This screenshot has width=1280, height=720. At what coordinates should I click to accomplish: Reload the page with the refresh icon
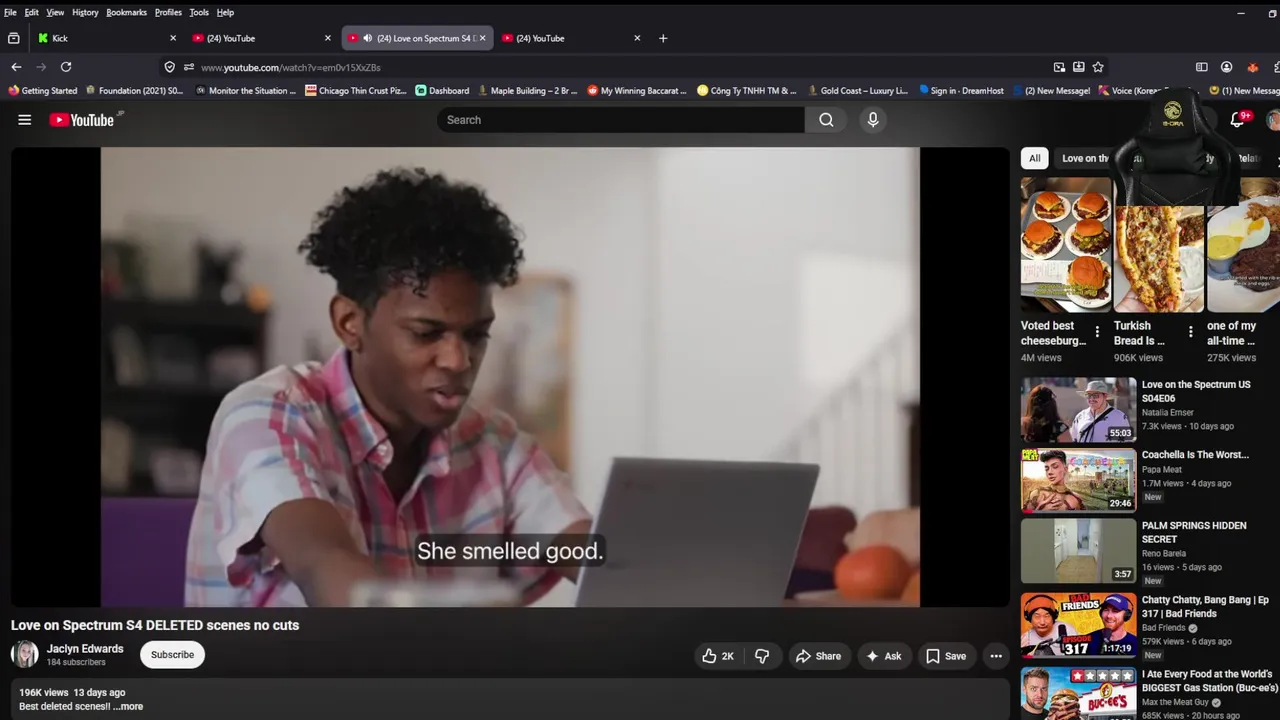[x=66, y=67]
